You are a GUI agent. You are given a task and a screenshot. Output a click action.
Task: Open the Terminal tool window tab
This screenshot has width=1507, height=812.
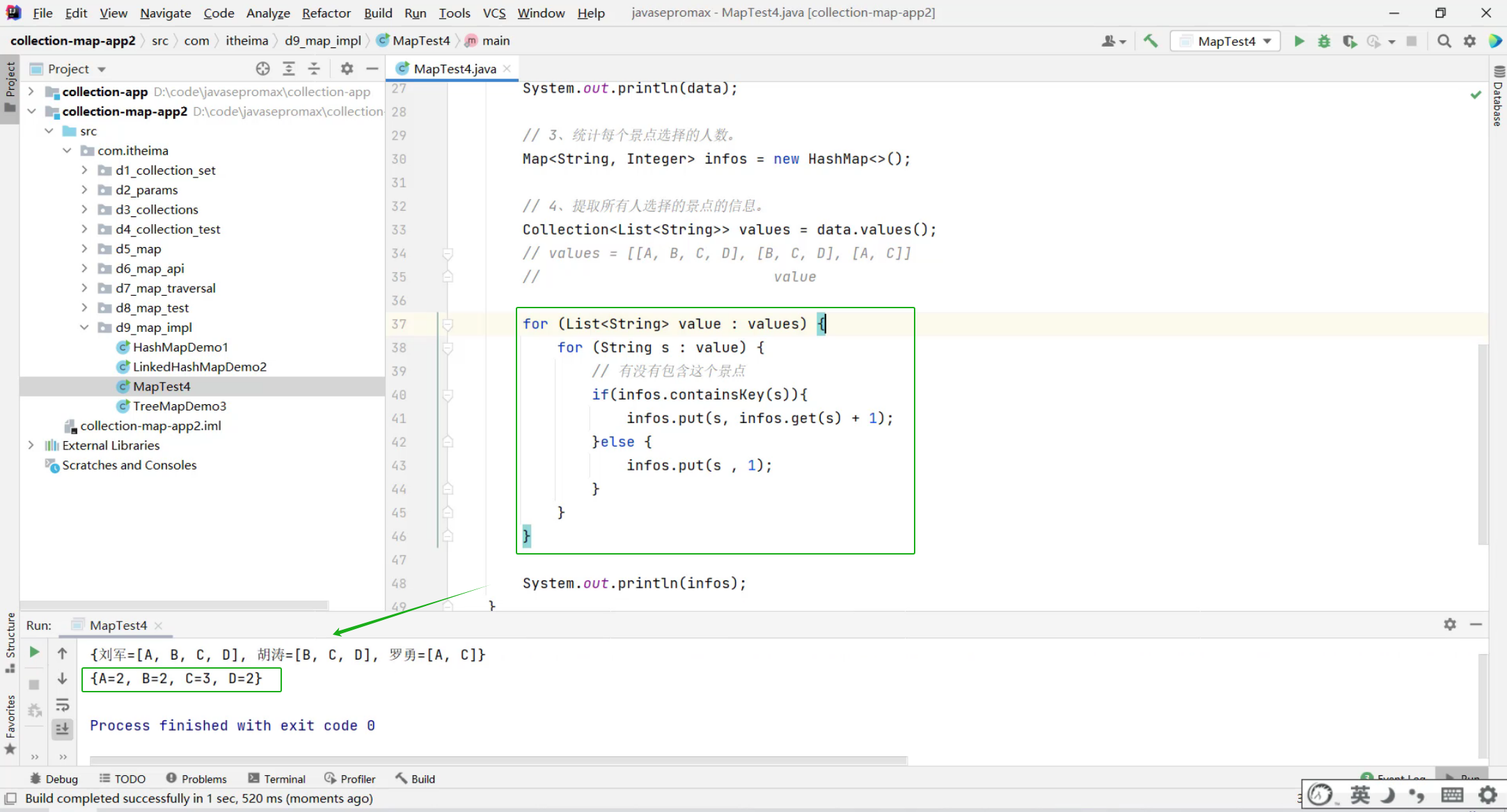point(277,779)
